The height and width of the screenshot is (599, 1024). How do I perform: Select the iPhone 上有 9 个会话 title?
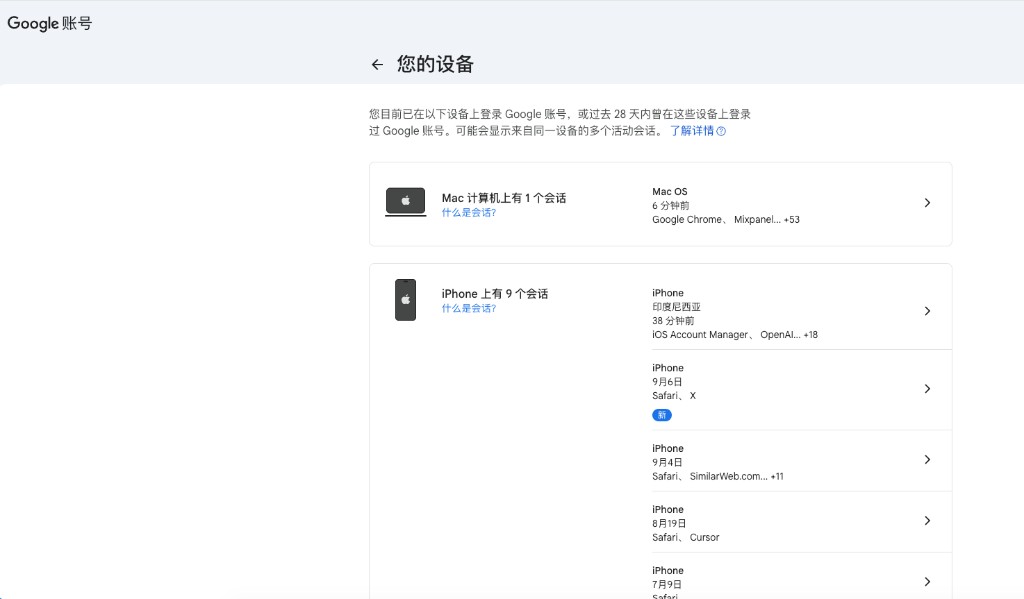pos(494,294)
